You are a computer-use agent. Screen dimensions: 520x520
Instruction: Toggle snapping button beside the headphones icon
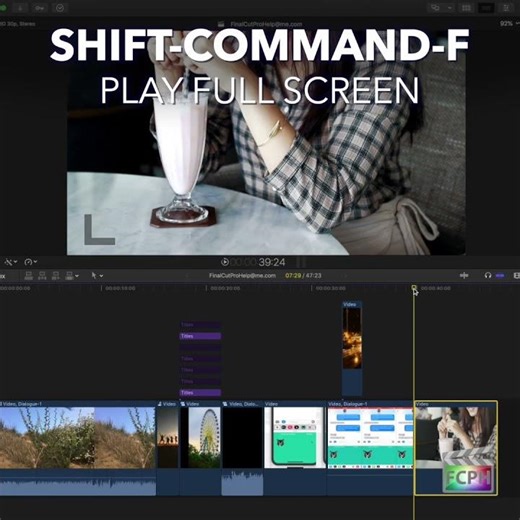pyautogui.click(x=500, y=276)
